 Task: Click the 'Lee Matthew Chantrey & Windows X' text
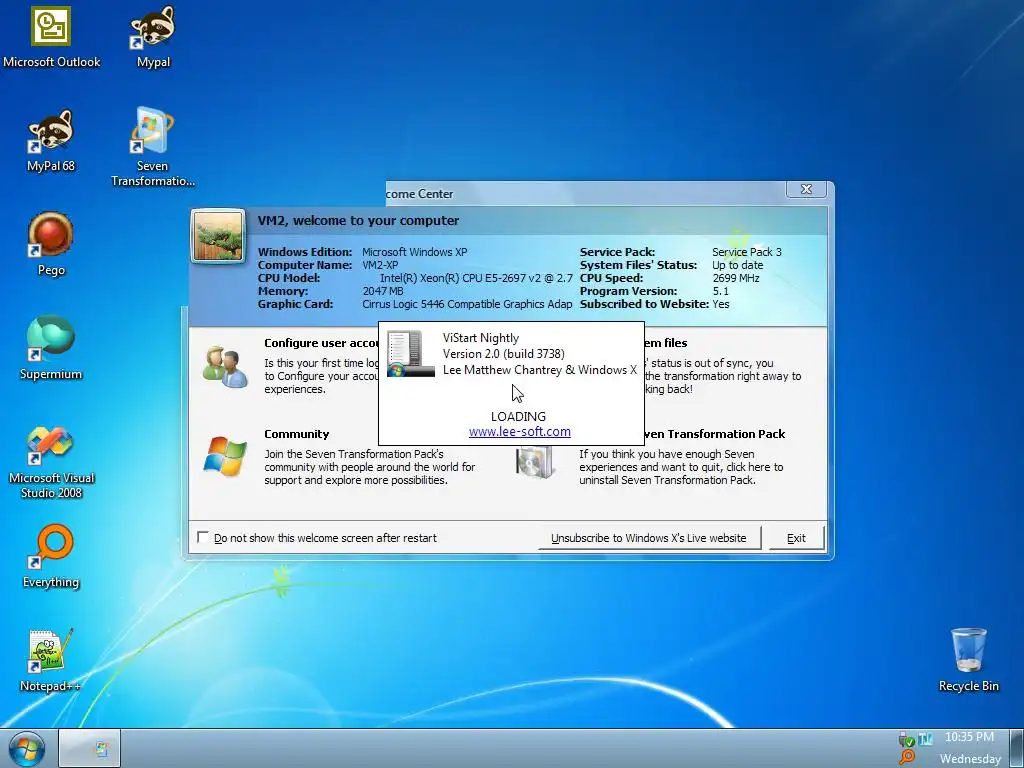click(539, 370)
